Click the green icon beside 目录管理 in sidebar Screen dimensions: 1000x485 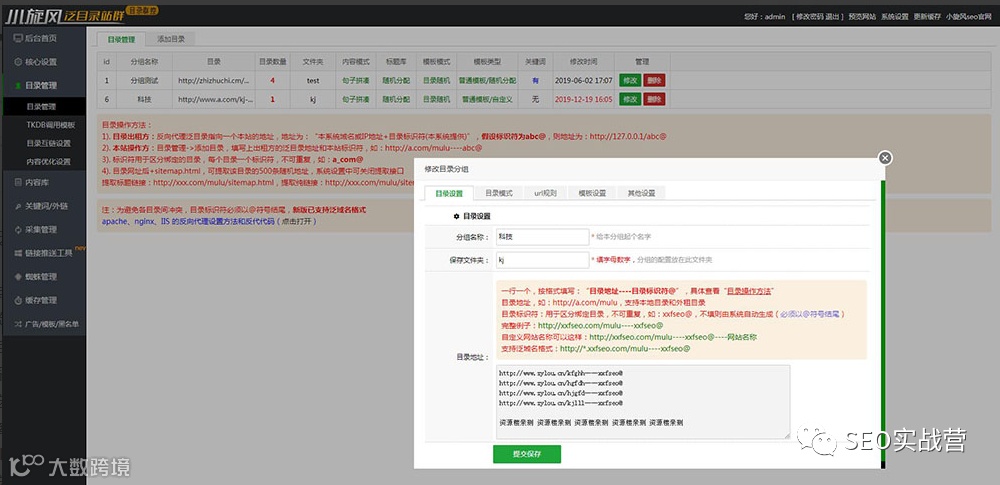pos(18,86)
